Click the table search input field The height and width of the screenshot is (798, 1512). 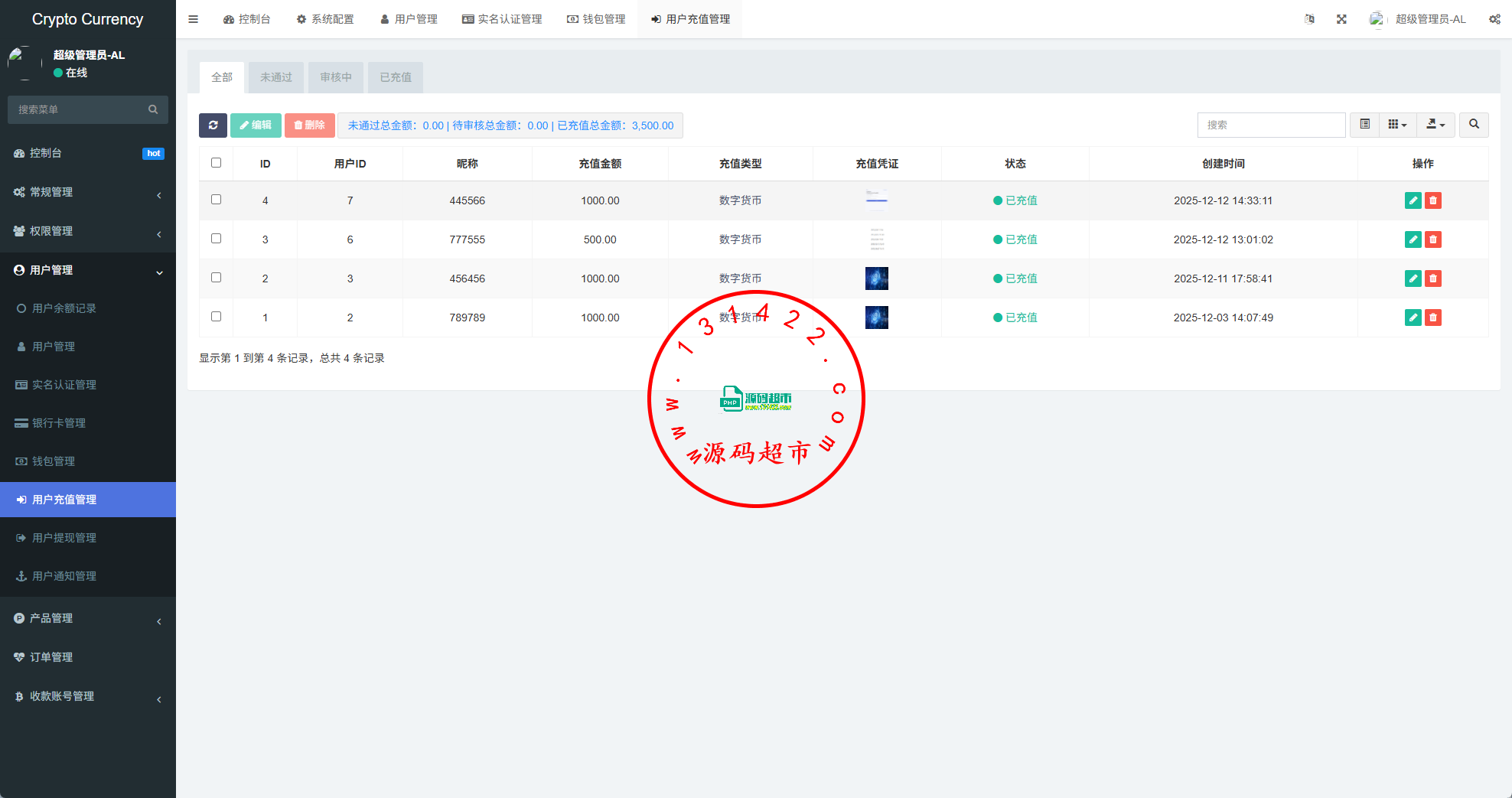pyautogui.click(x=1271, y=125)
